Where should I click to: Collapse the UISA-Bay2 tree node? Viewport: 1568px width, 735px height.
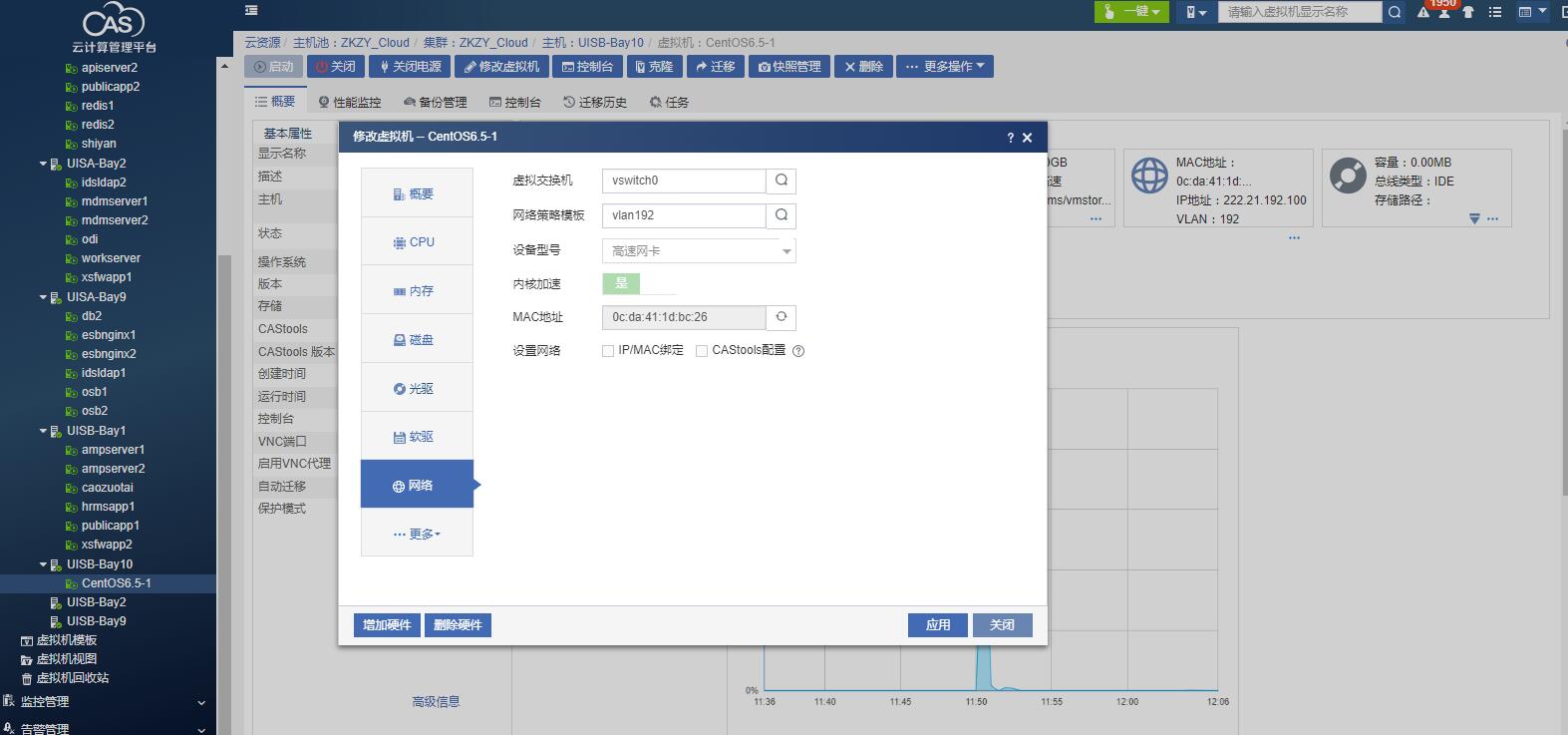point(43,164)
